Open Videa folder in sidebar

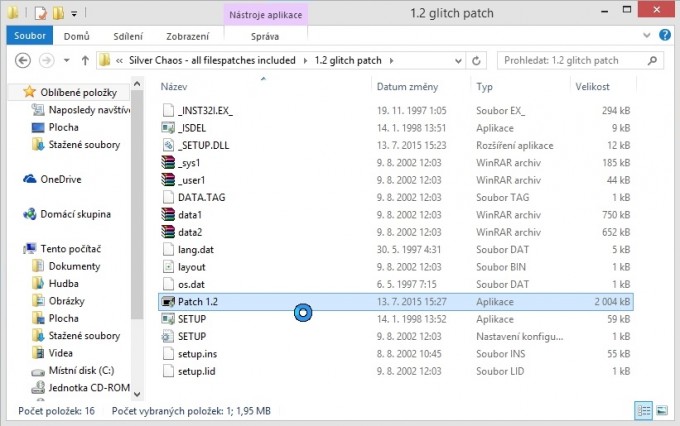[x=60, y=353]
